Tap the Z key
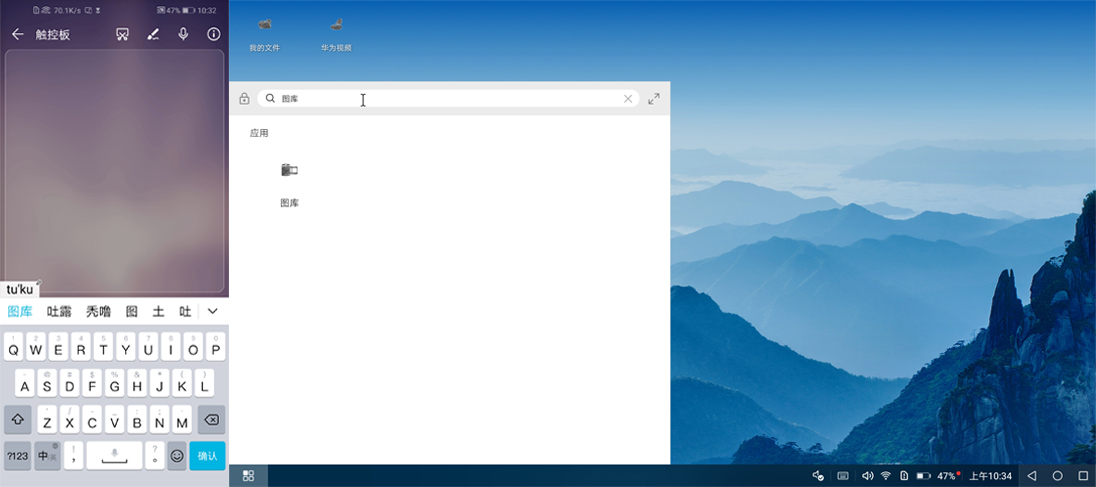 47,419
